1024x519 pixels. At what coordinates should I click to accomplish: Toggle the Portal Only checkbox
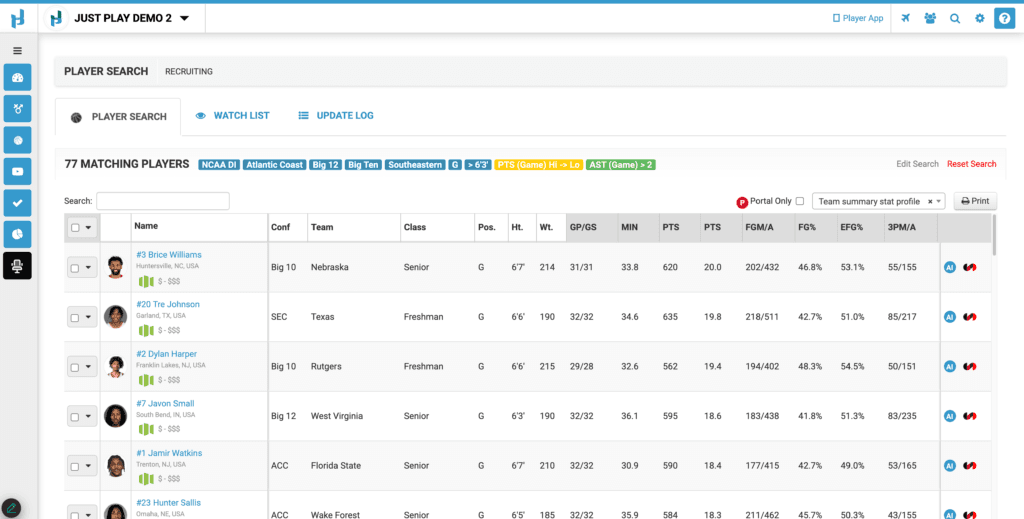[799, 201]
